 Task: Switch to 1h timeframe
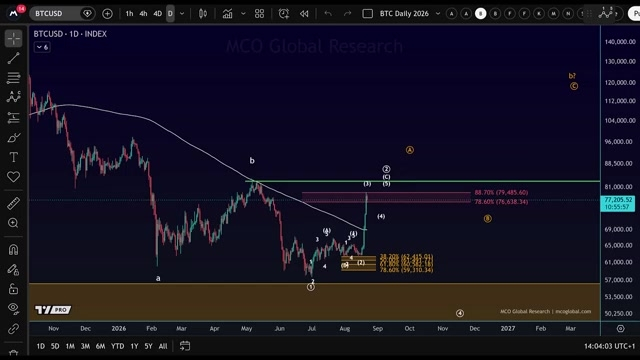[x=129, y=14]
